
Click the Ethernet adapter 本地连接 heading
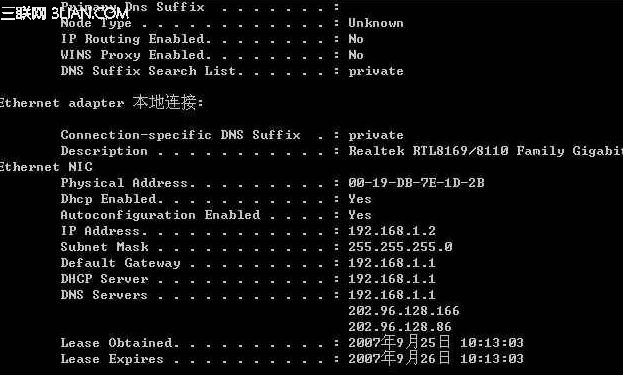click(101, 102)
